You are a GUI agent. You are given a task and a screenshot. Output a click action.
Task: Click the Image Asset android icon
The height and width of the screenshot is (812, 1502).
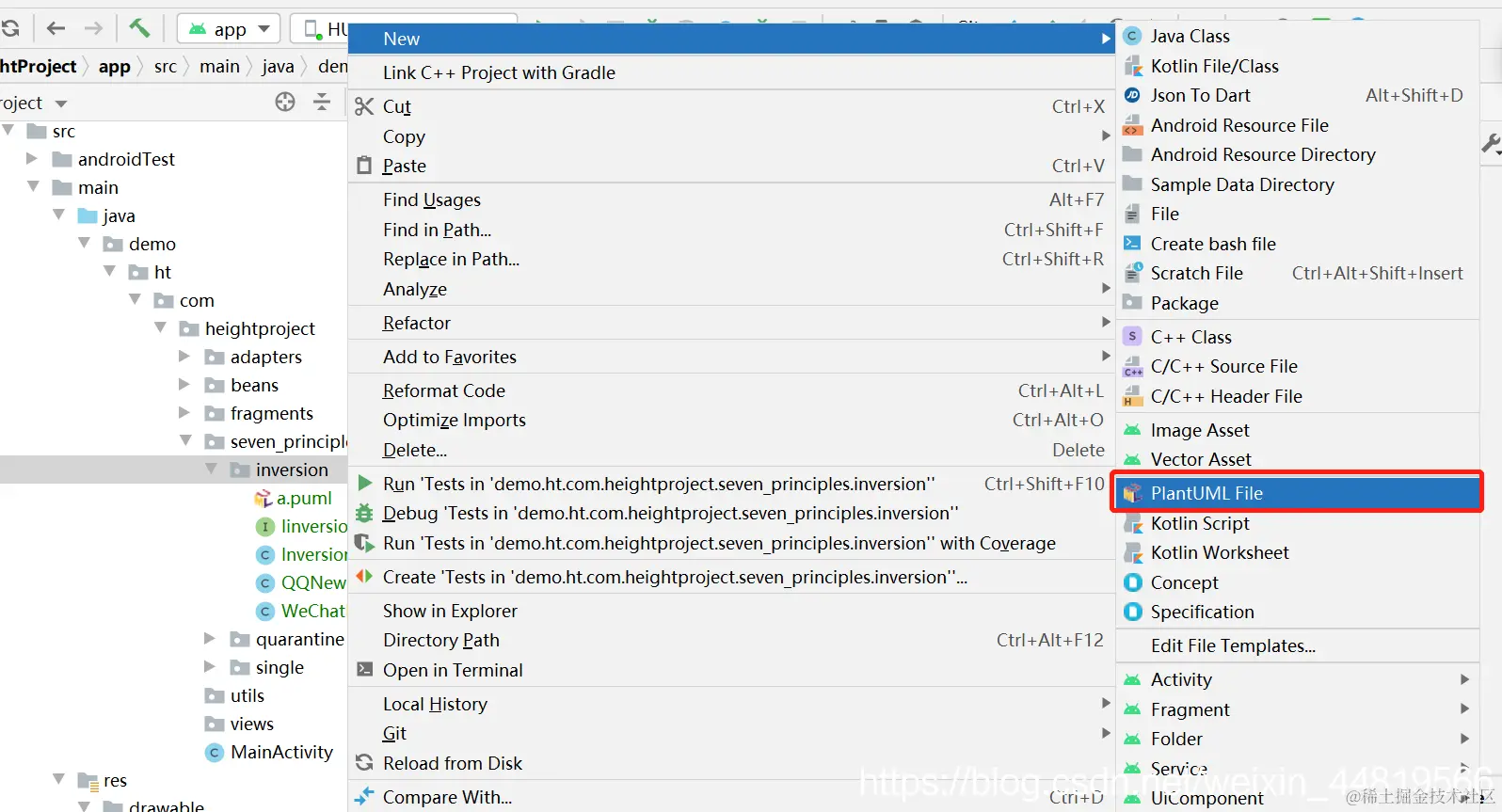[x=1133, y=430]
